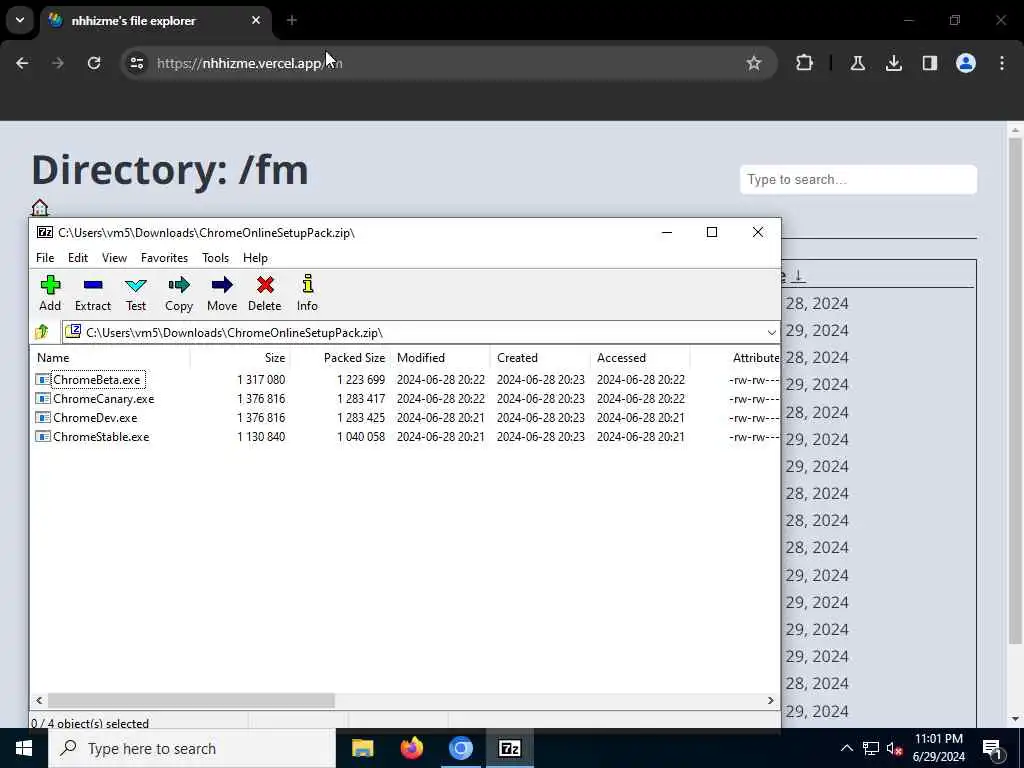Switch to nhhizme's file explorer tab
Image resolution: width=1024 pixels, height=768 pixels.
point(155,21)
